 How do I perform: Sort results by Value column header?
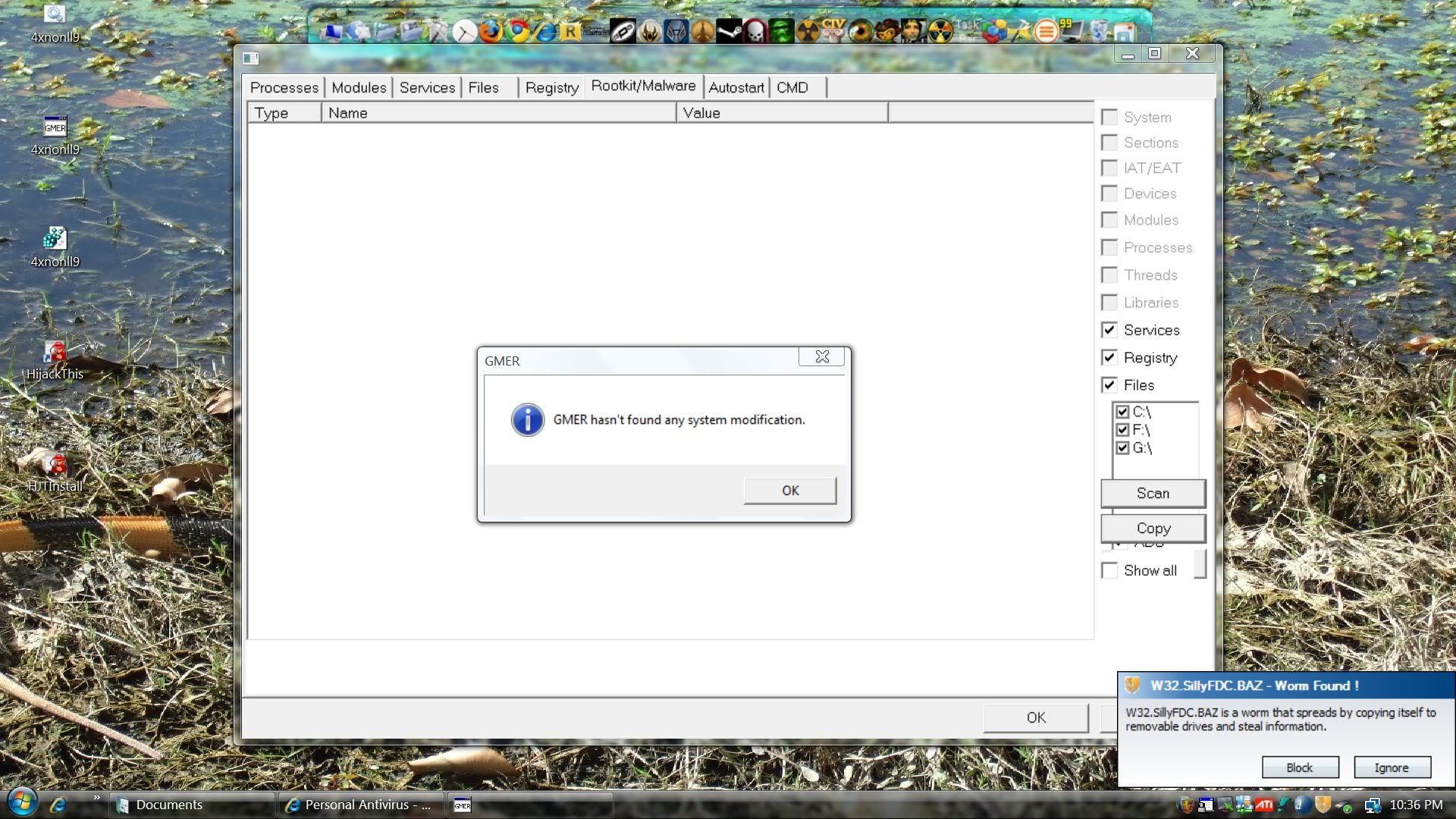pos(782,113)
